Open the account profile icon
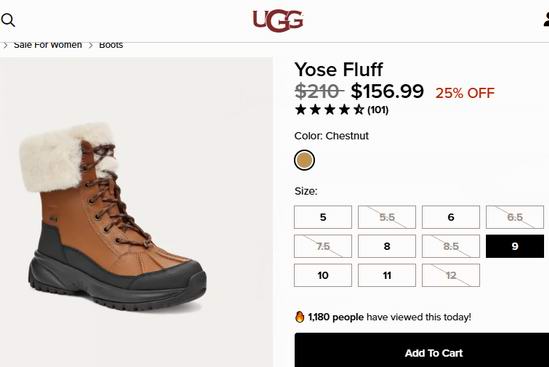 [x=546, y=19]
